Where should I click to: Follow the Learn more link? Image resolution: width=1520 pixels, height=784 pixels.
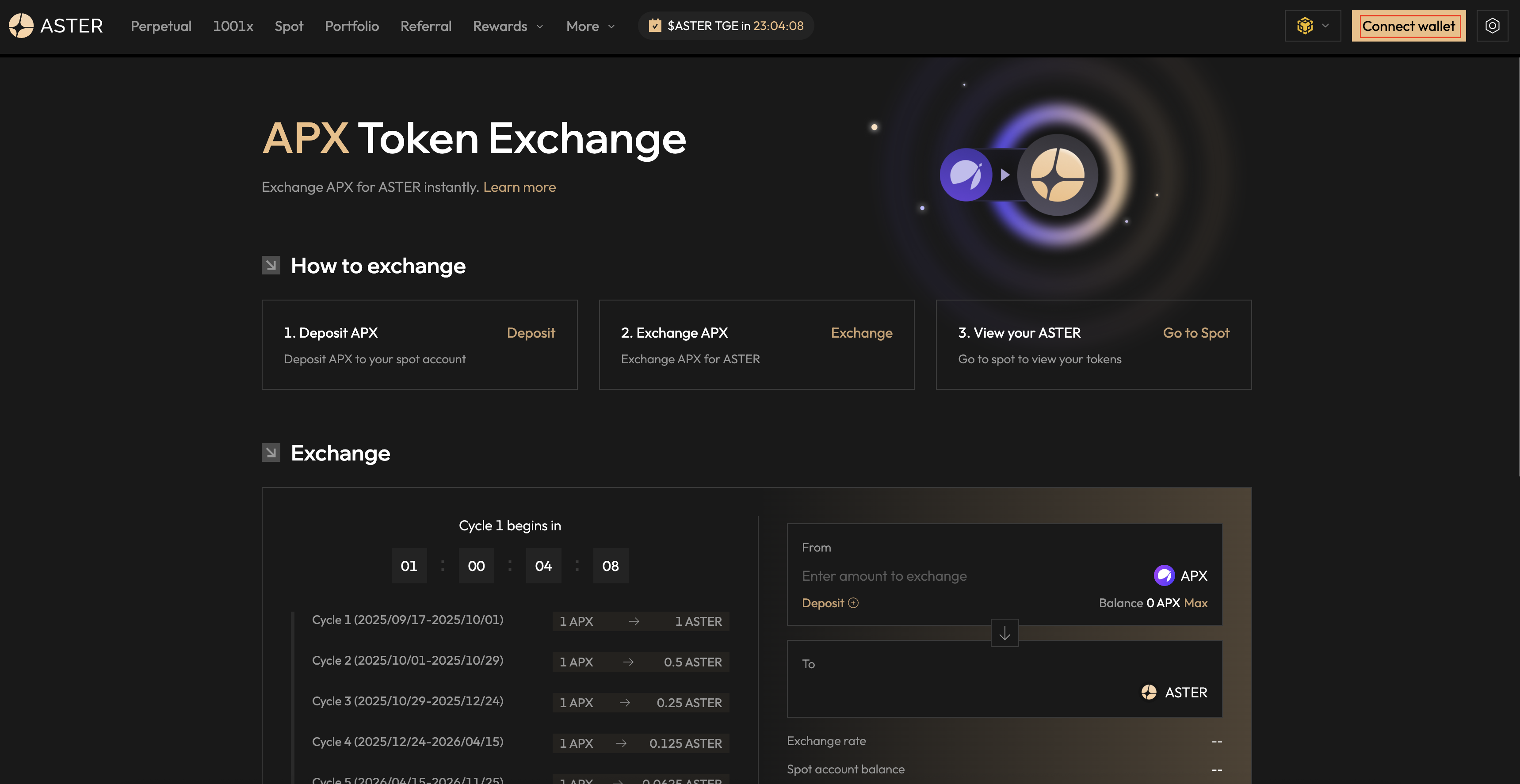pyautogui.click(x=519, y=187)
